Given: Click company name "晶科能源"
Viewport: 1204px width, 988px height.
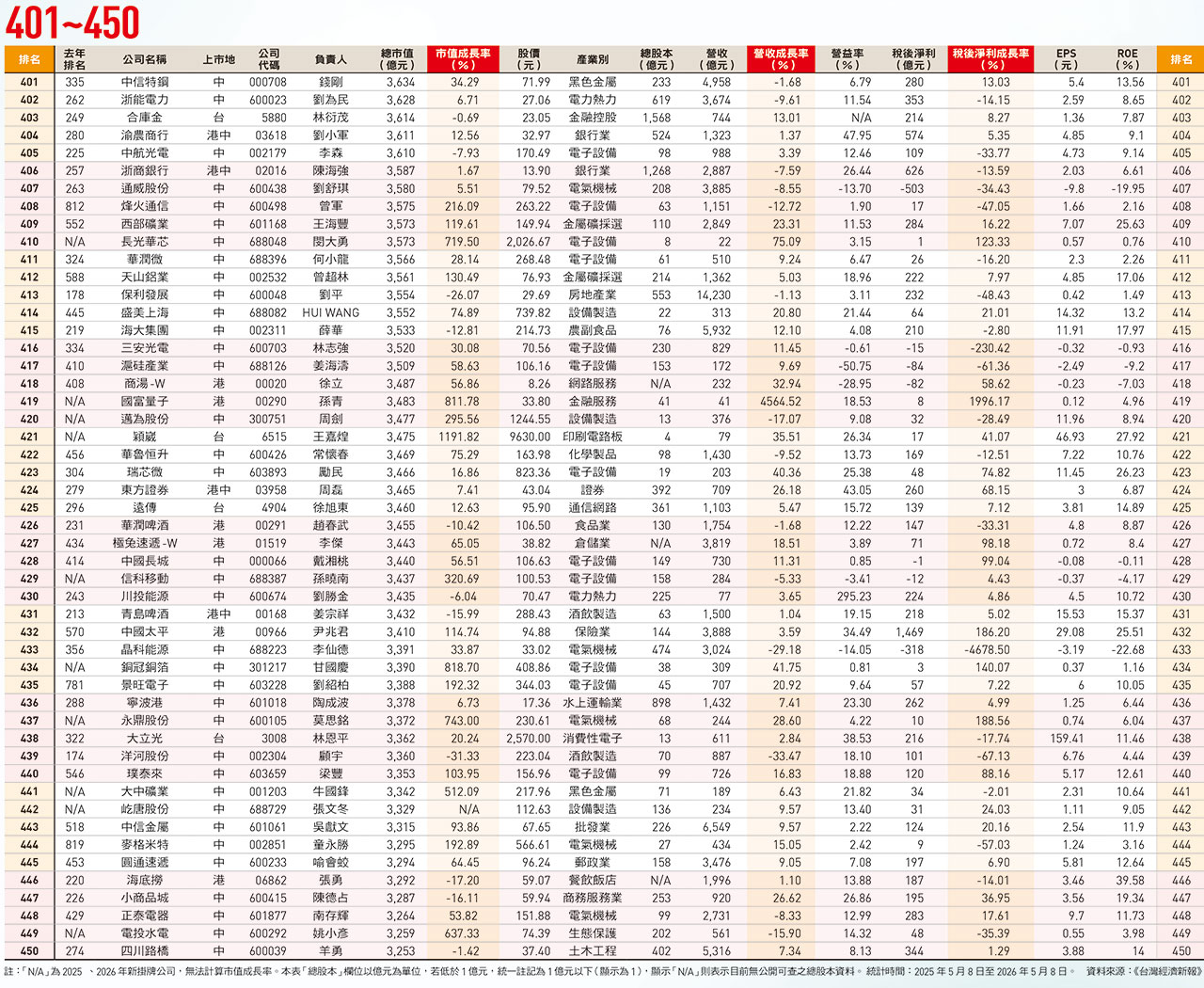Looking at the screenshot, I should 145,650.
